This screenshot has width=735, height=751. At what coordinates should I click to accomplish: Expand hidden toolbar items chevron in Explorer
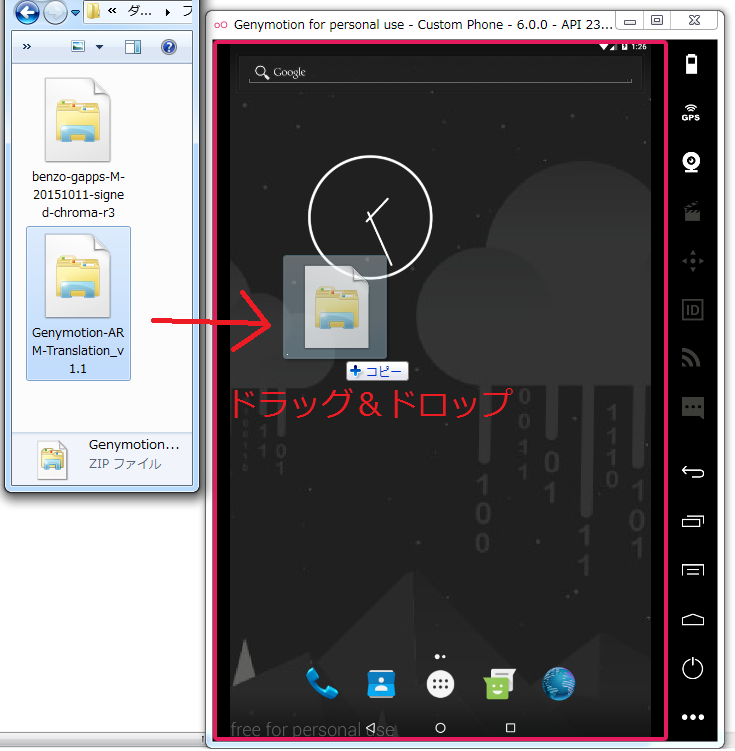(x=27, y=46)
